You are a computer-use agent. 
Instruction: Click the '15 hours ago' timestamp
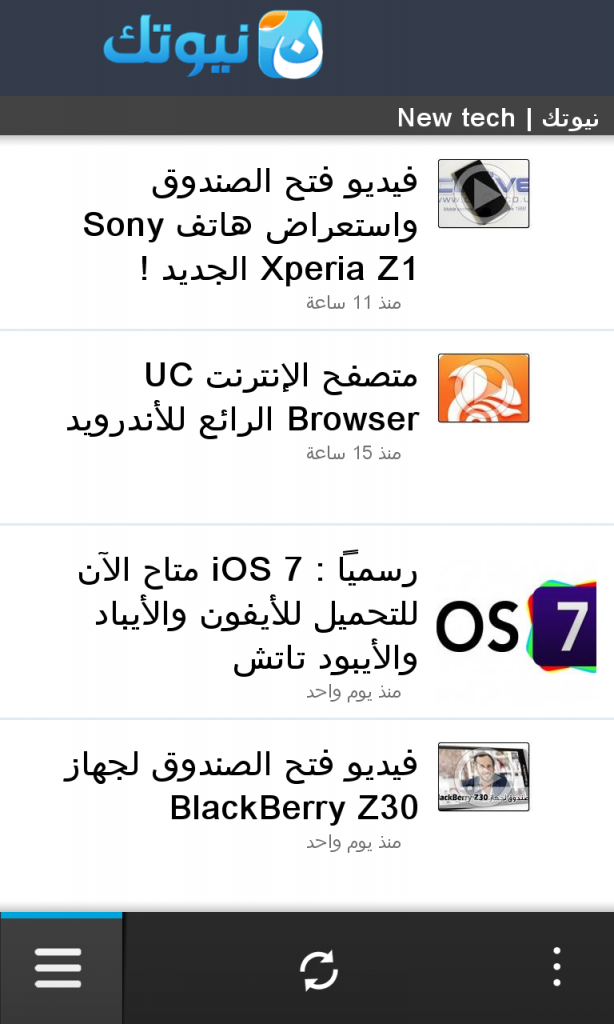[x=353, y=453]
